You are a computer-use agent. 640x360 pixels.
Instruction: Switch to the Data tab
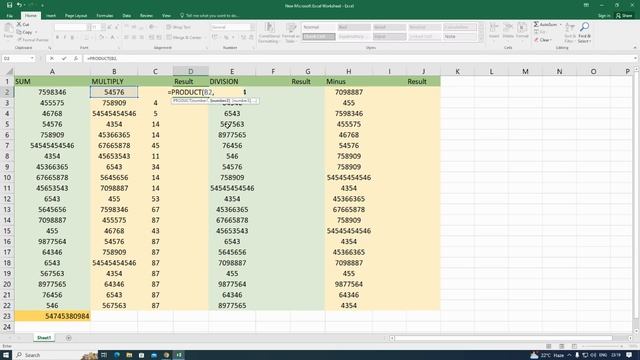pos(127,16)
